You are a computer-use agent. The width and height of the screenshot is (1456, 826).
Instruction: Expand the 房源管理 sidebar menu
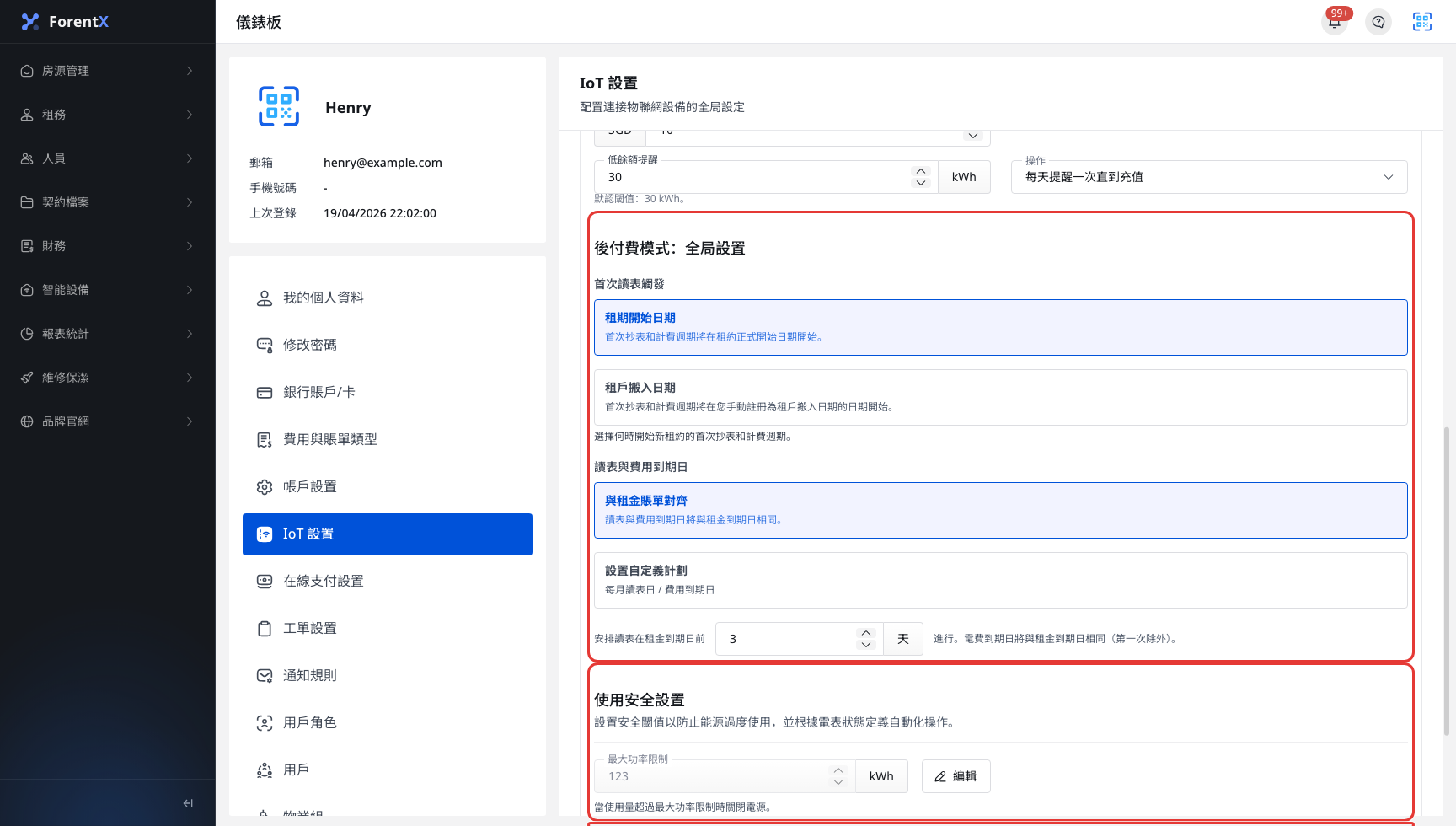(x=108, y=71)
